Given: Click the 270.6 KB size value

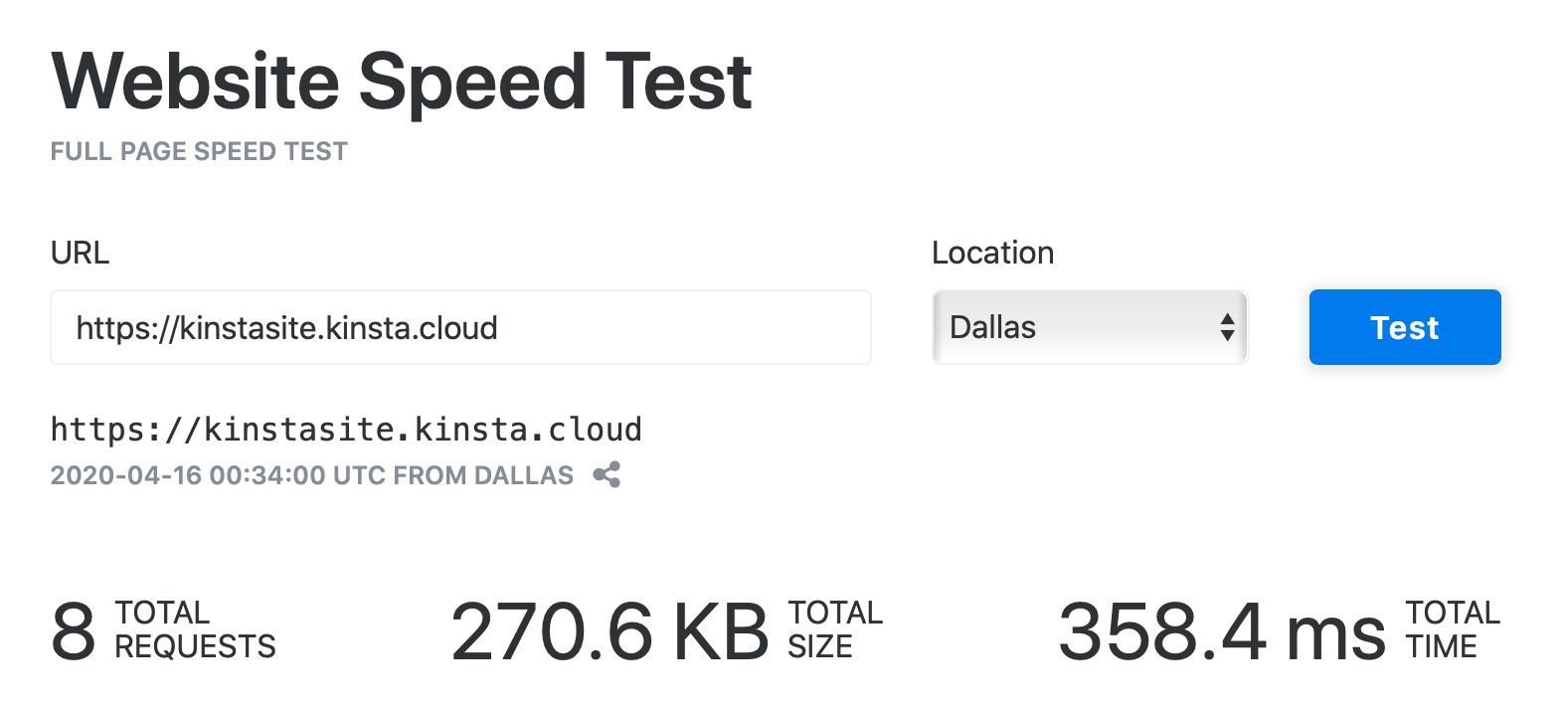Looking at the screenshot, I should click(x=610, y=630).
